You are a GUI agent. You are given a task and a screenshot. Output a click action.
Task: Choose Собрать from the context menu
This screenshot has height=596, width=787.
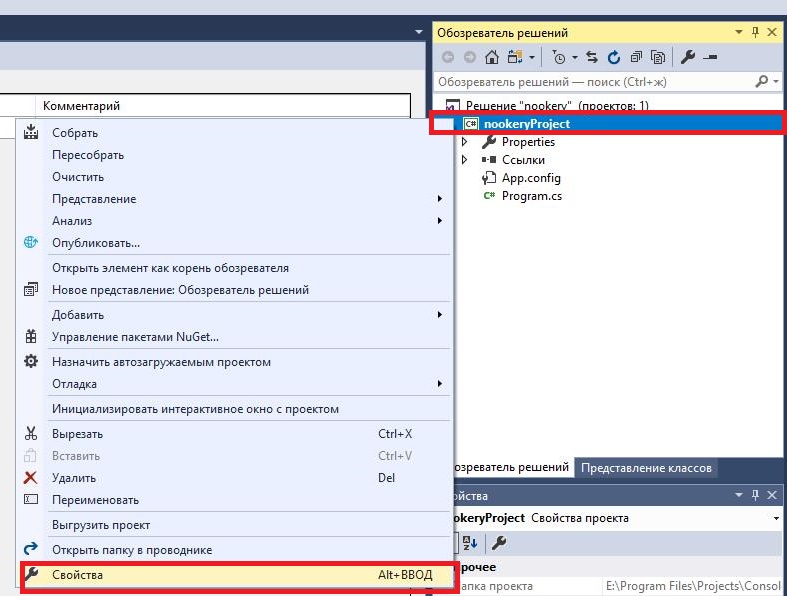235,133
